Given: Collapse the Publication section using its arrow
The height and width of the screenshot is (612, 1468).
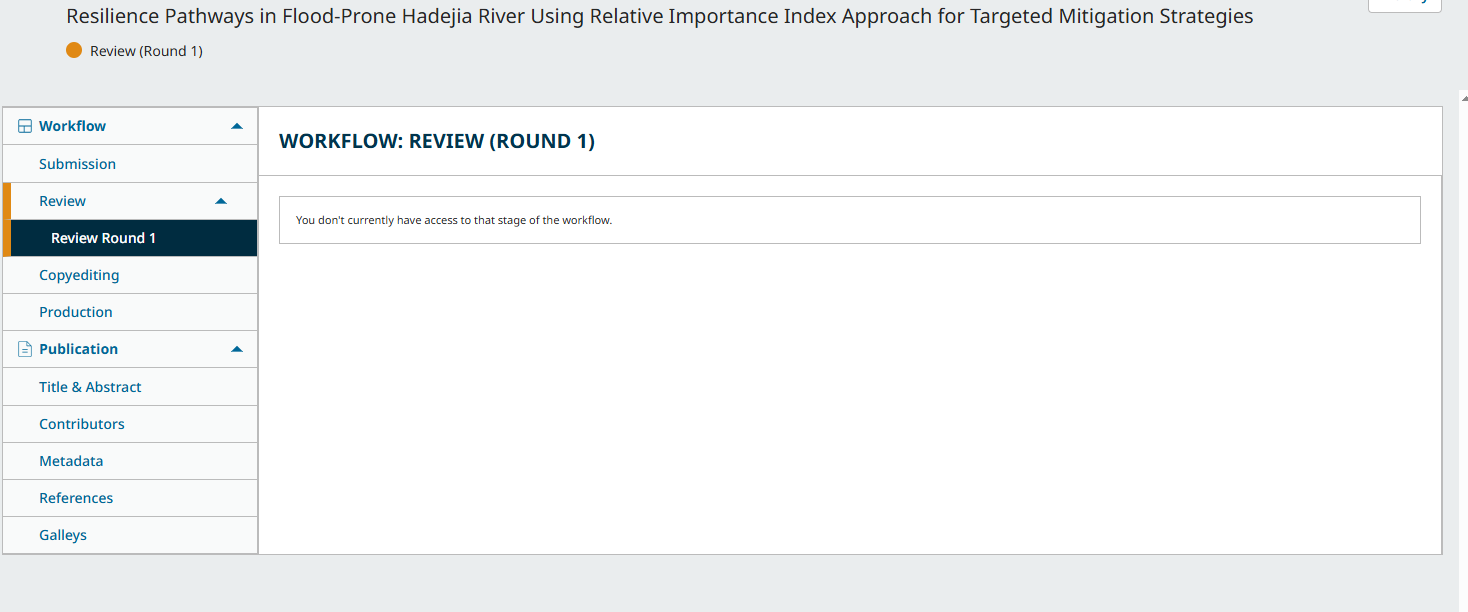Looking at the screenshot, I should pyautogui.click(x=237, y=349).
